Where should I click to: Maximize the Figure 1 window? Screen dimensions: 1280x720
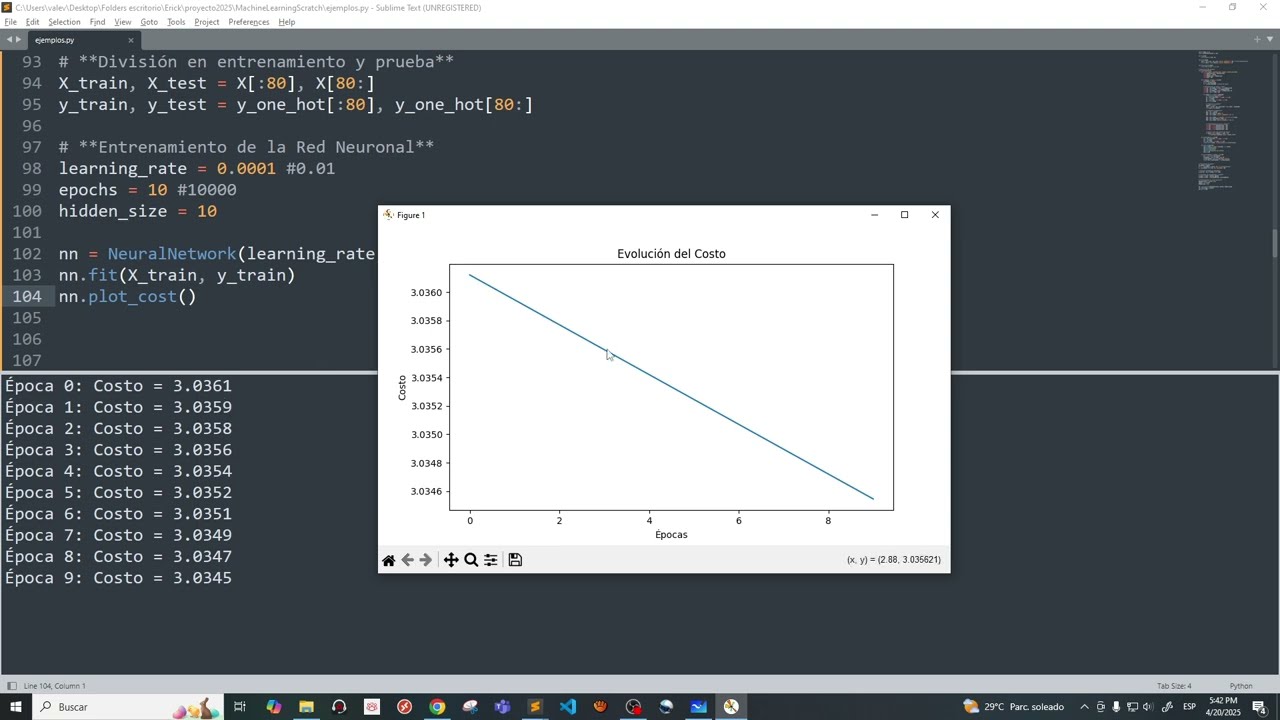point(904,215)
